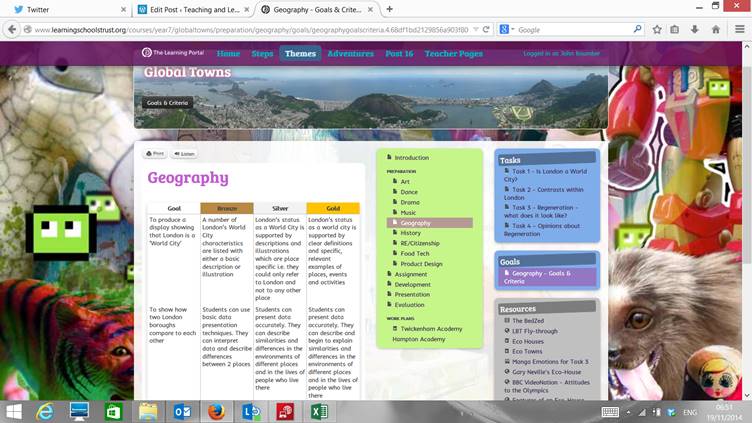Screen dimensions: 752x423
Task: Click the Google search input field
Action: click(x=590, y=30)
